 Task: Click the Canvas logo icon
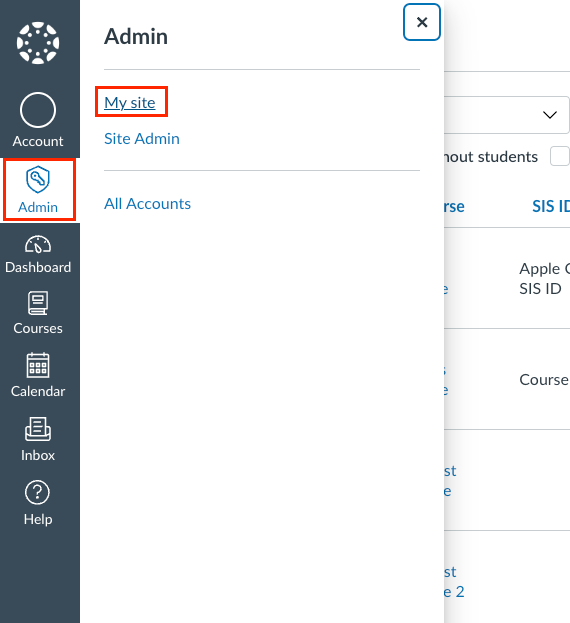pos(38,43)
